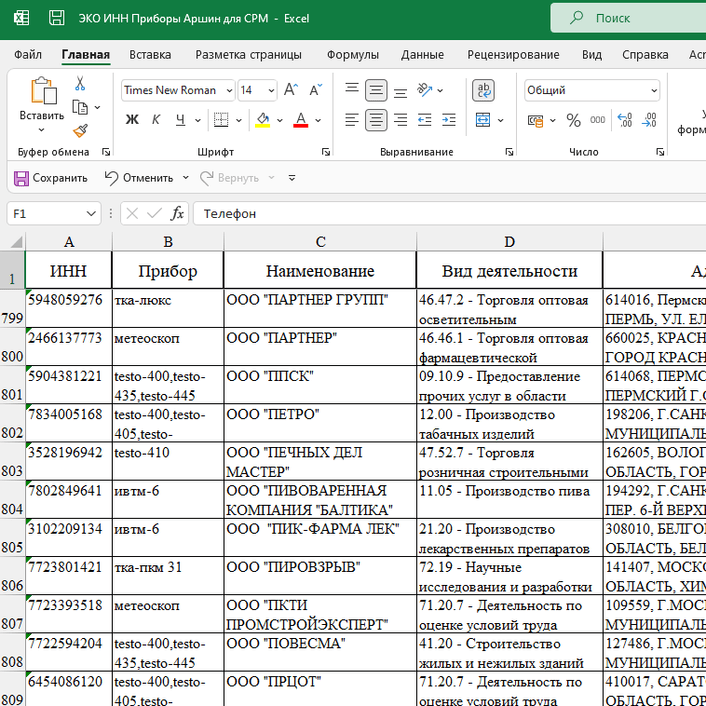Align text left

352,120
